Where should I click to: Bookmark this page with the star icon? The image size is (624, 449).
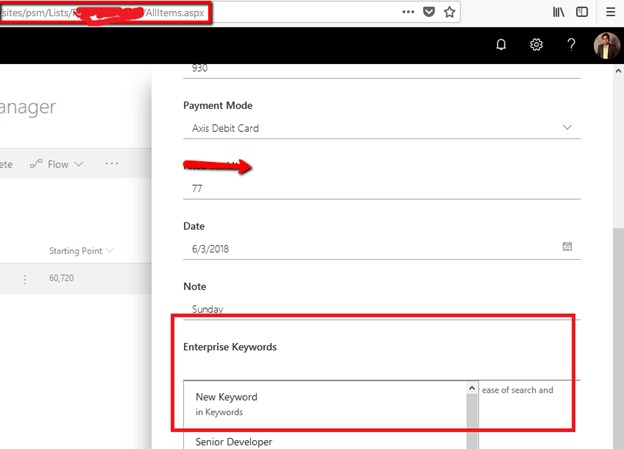point(449,12)
